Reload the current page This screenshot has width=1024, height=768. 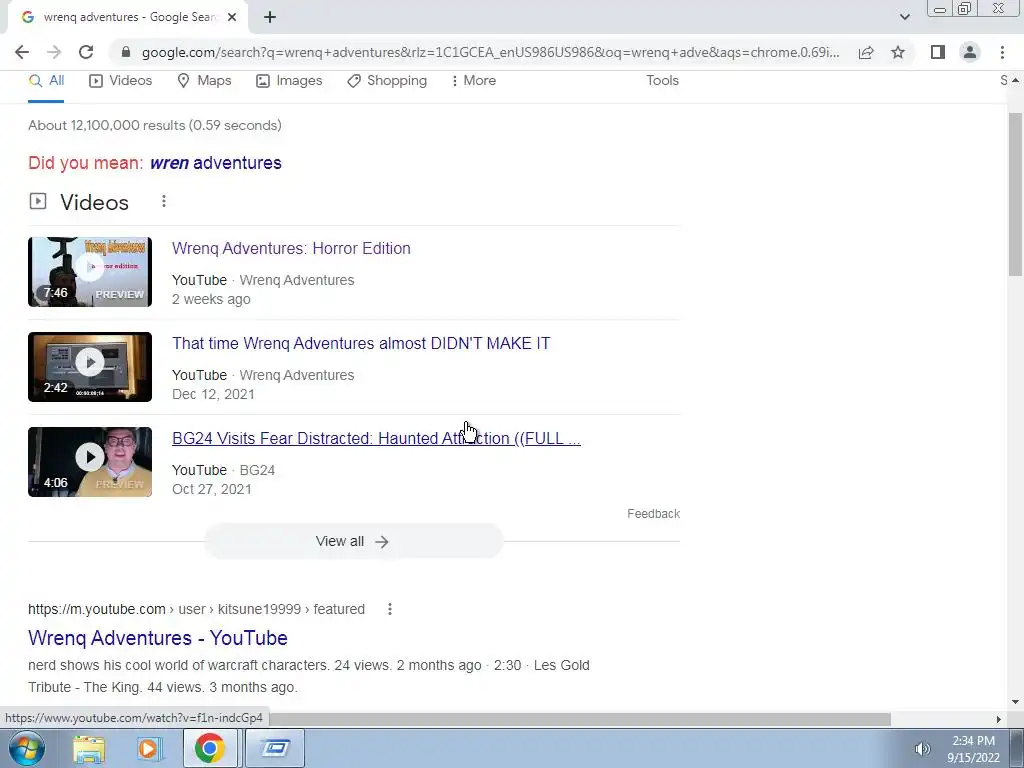coord(86,52)
